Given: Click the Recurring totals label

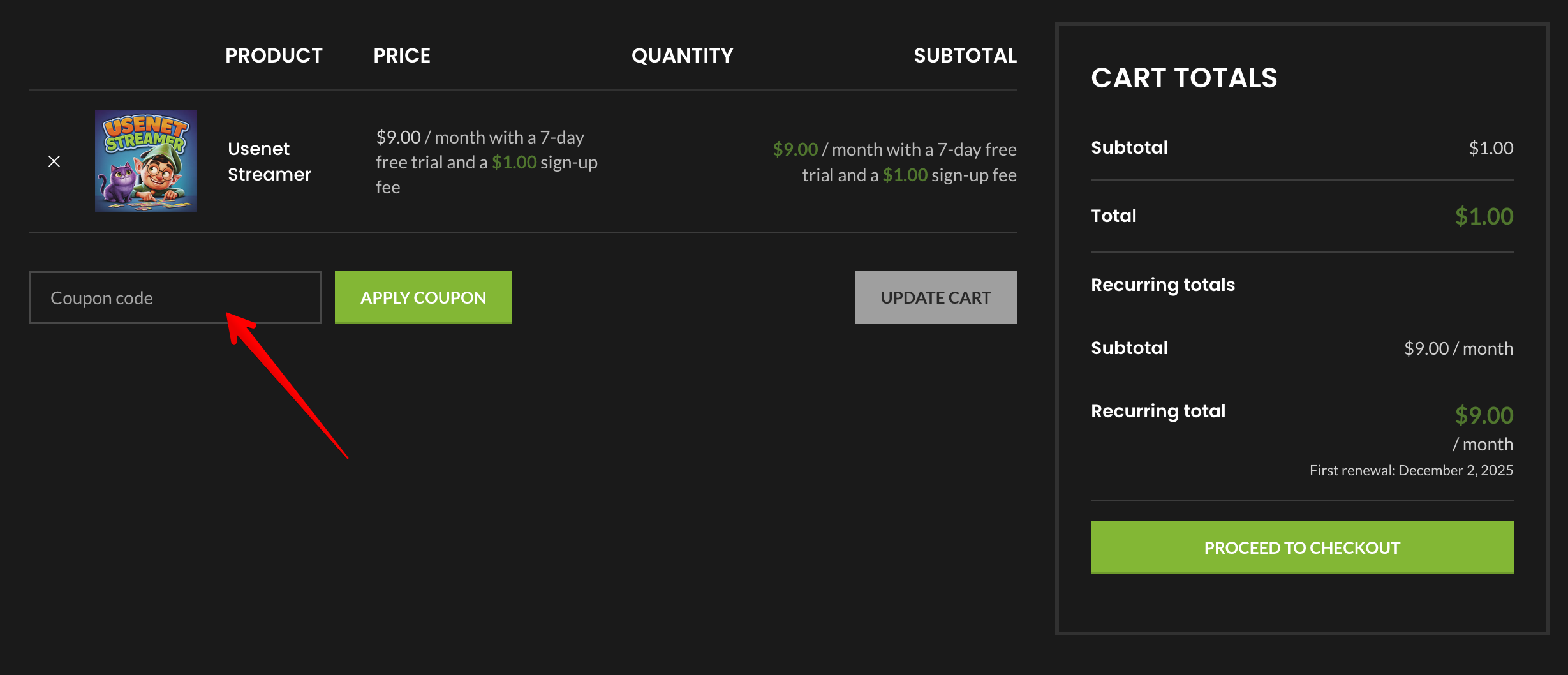Looking at the screenshot, I should (x=1162, y=285).
